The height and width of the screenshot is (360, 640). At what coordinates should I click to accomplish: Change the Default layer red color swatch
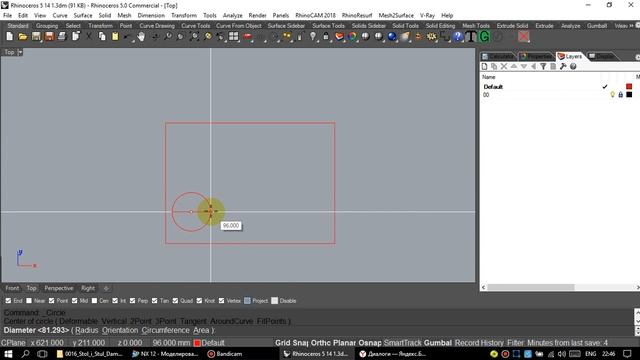pyautogui.click(x=629, y=87)
